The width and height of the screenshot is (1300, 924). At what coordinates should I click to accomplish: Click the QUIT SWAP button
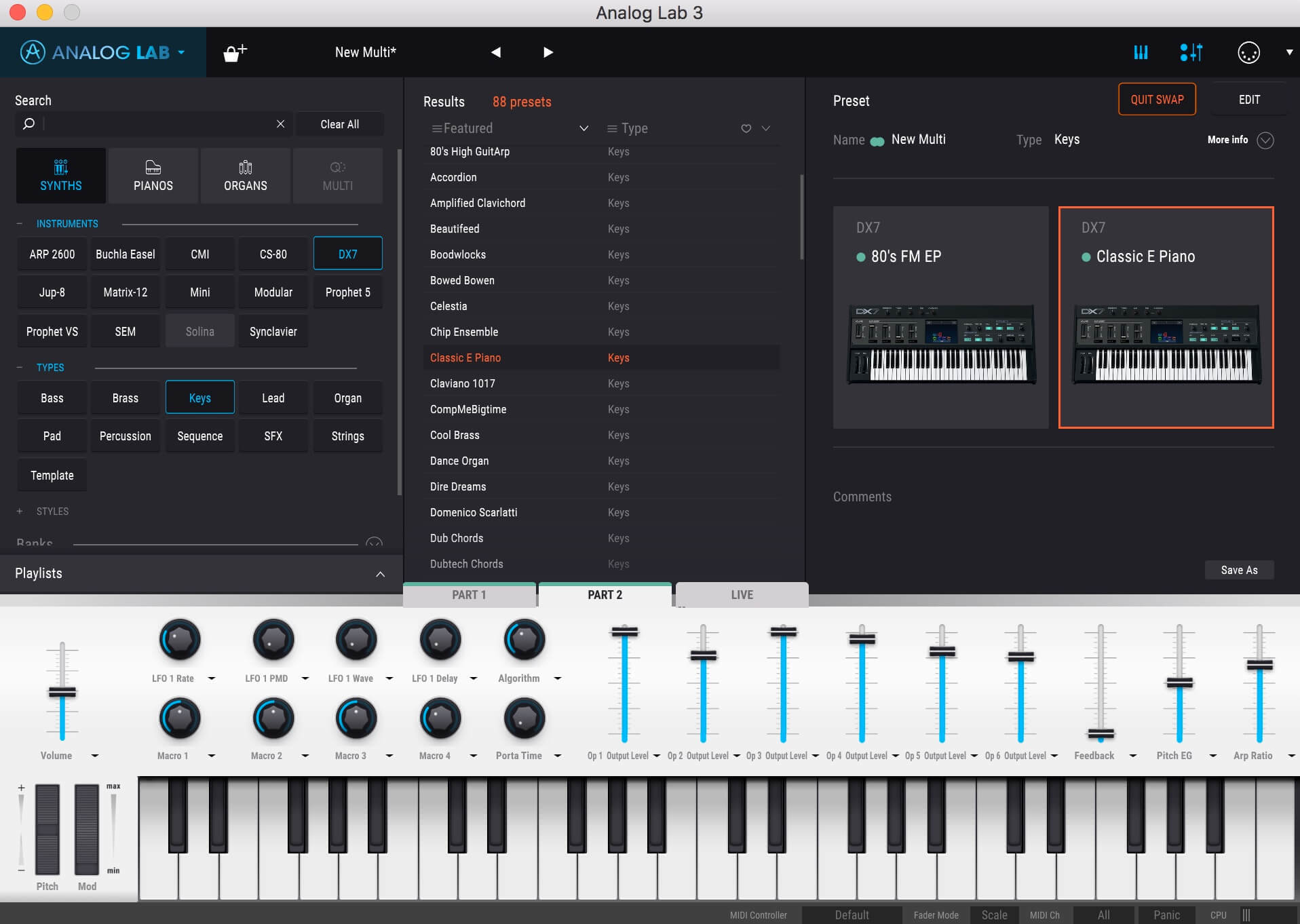pos(1157,99)
